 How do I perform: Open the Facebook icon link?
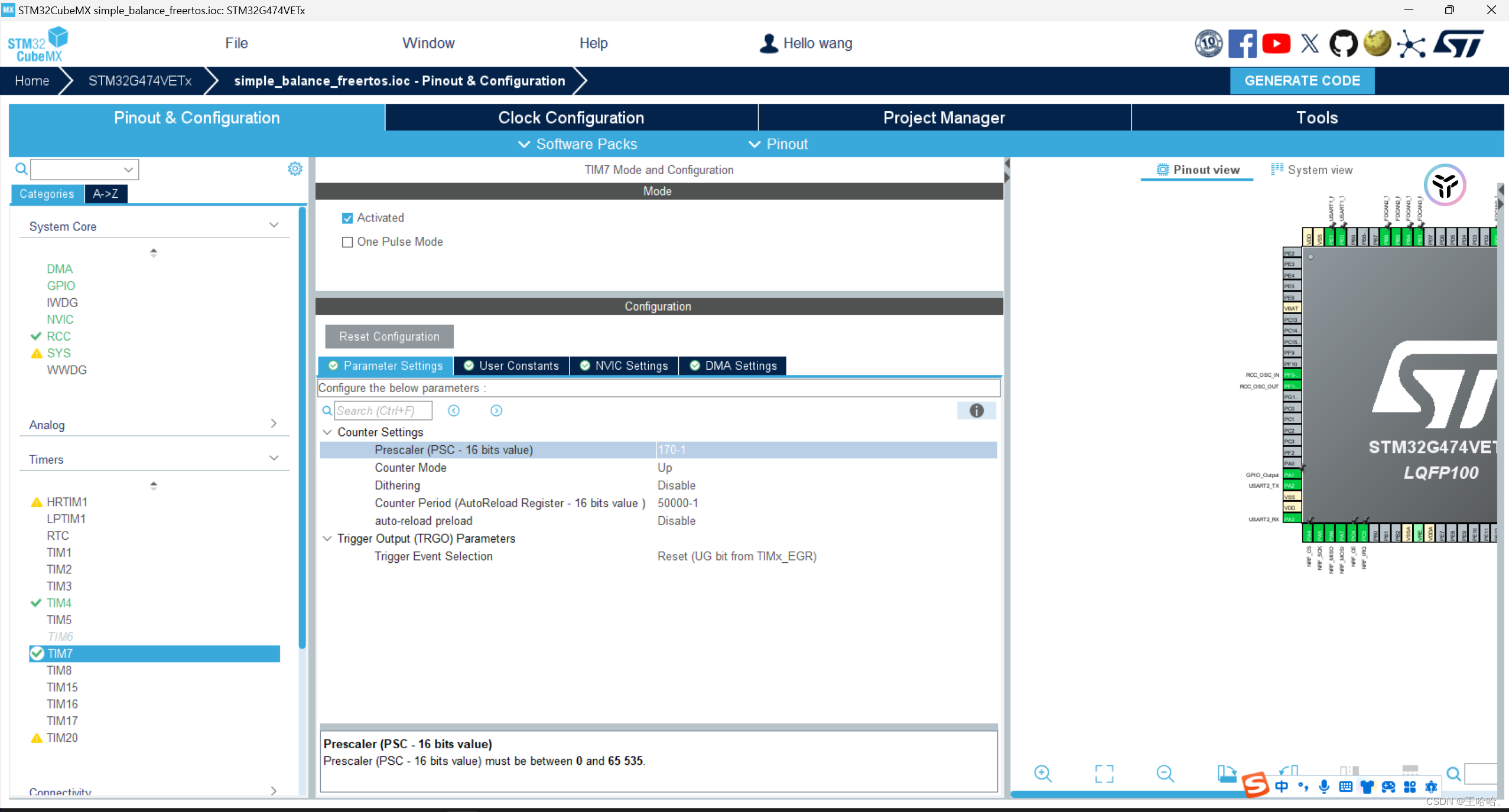(1242, 44)
